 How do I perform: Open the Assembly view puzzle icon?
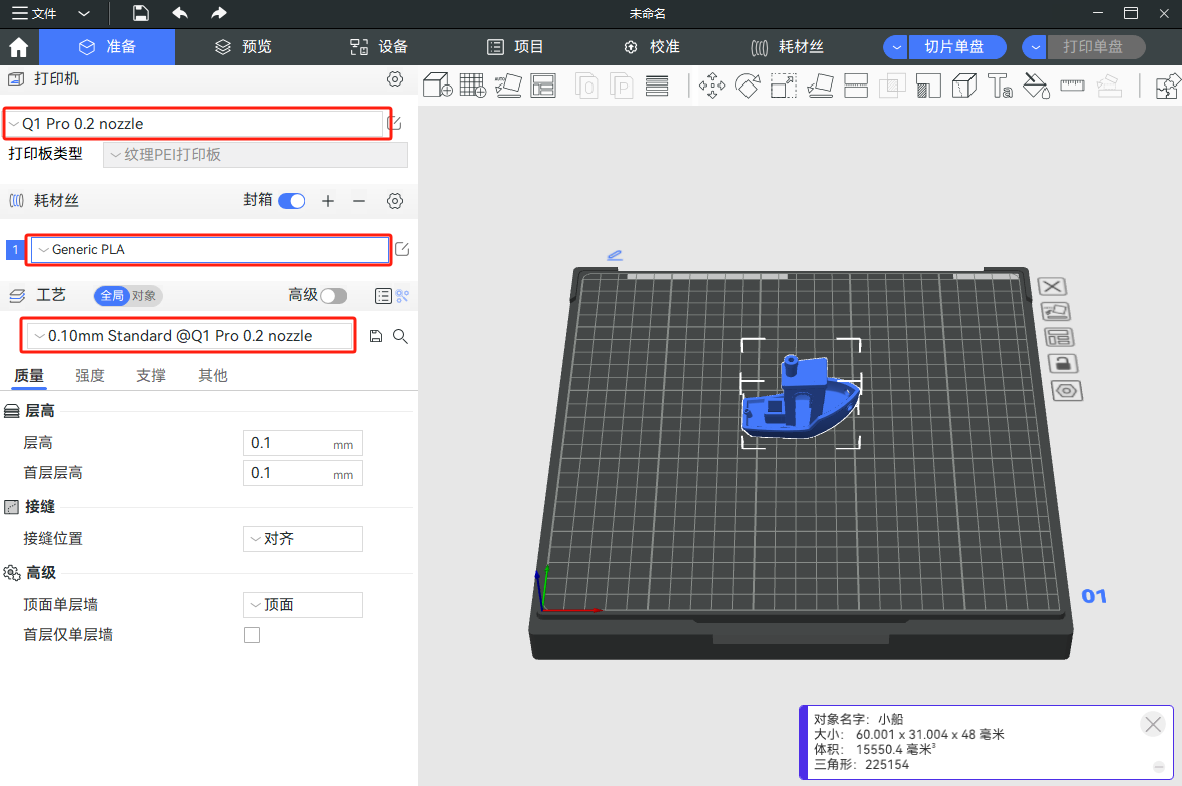[x=1167, y=86]
